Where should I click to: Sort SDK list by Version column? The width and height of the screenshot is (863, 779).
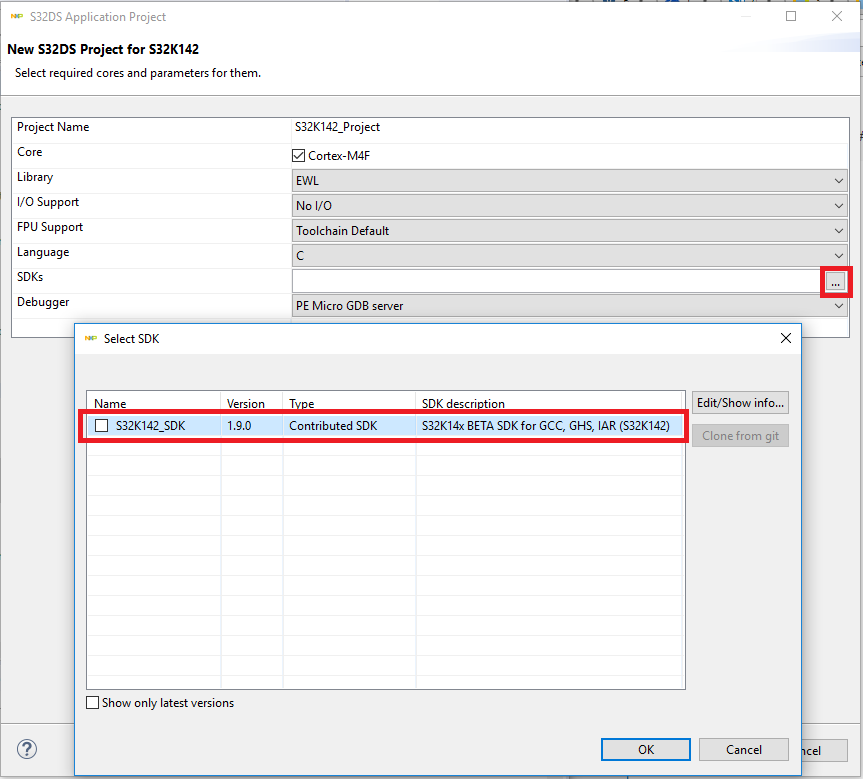pos(252,403)
